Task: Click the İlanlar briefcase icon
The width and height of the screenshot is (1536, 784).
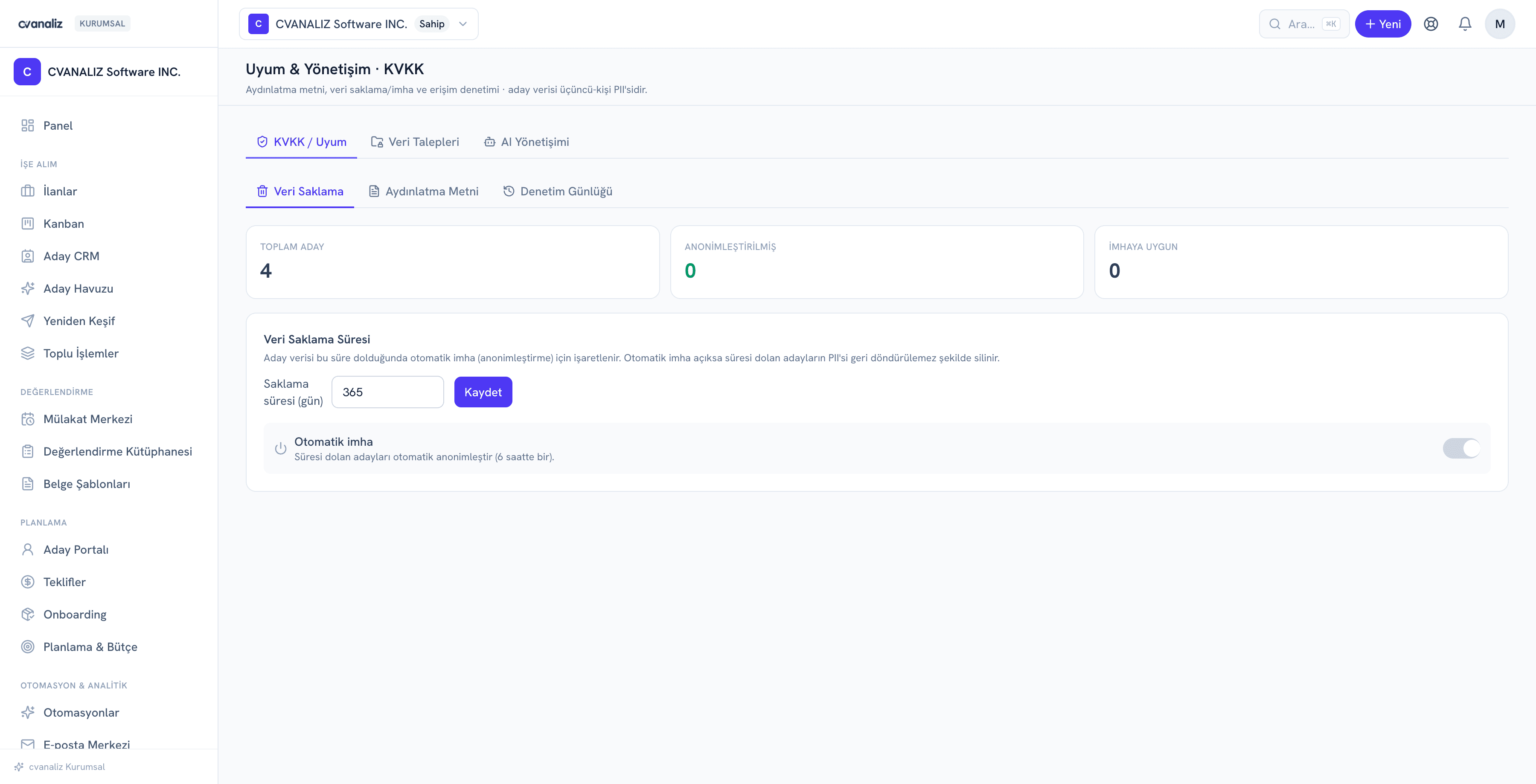Action: tap(27, 191)
